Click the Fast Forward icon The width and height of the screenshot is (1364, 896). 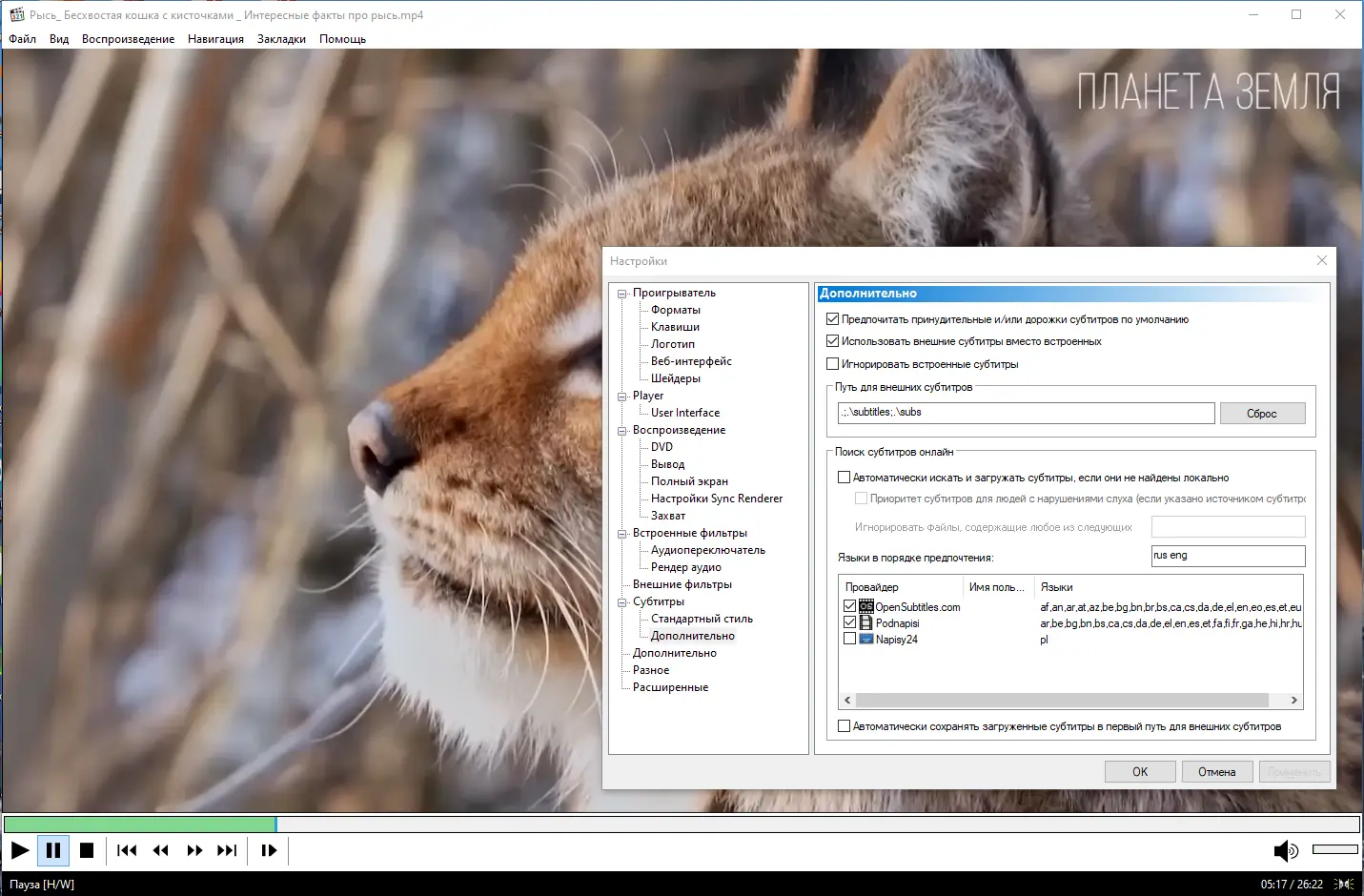[x=194, y=850]
